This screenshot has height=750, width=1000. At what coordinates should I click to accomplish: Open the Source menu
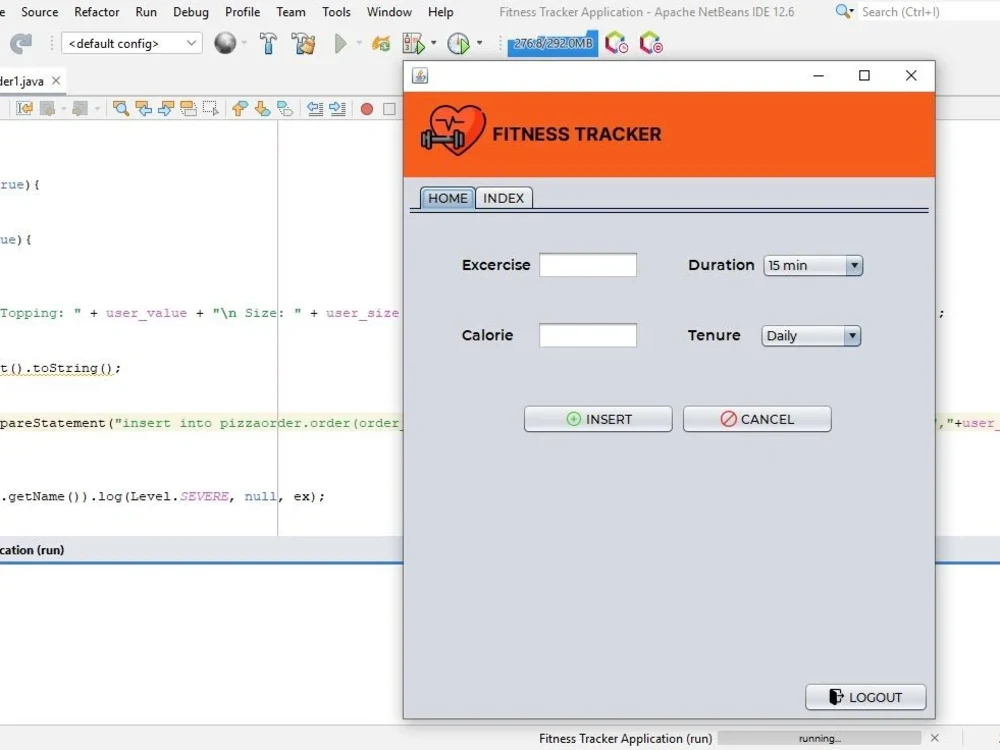point(40,11)
